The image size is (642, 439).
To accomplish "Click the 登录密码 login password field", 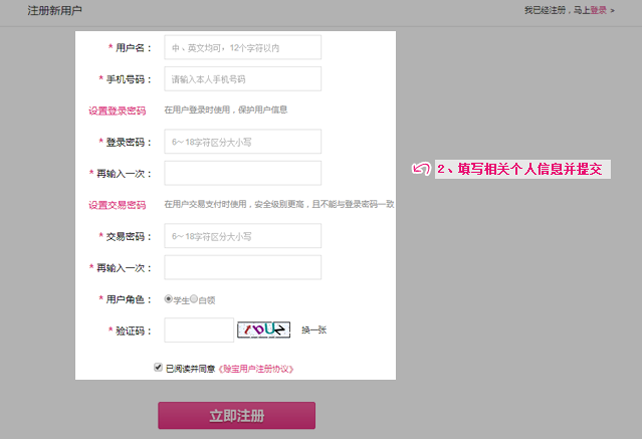I will (243, 142).
